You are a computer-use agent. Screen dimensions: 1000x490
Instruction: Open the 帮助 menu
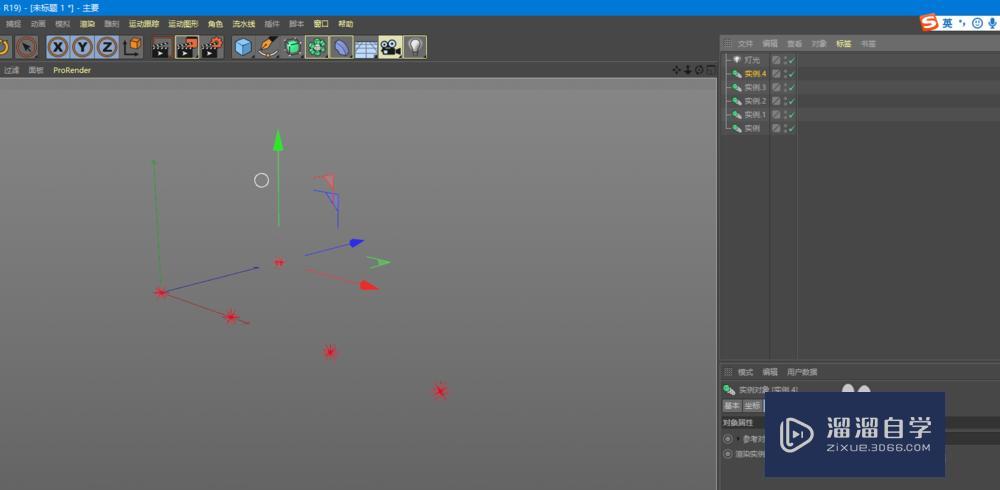point(346,24)
